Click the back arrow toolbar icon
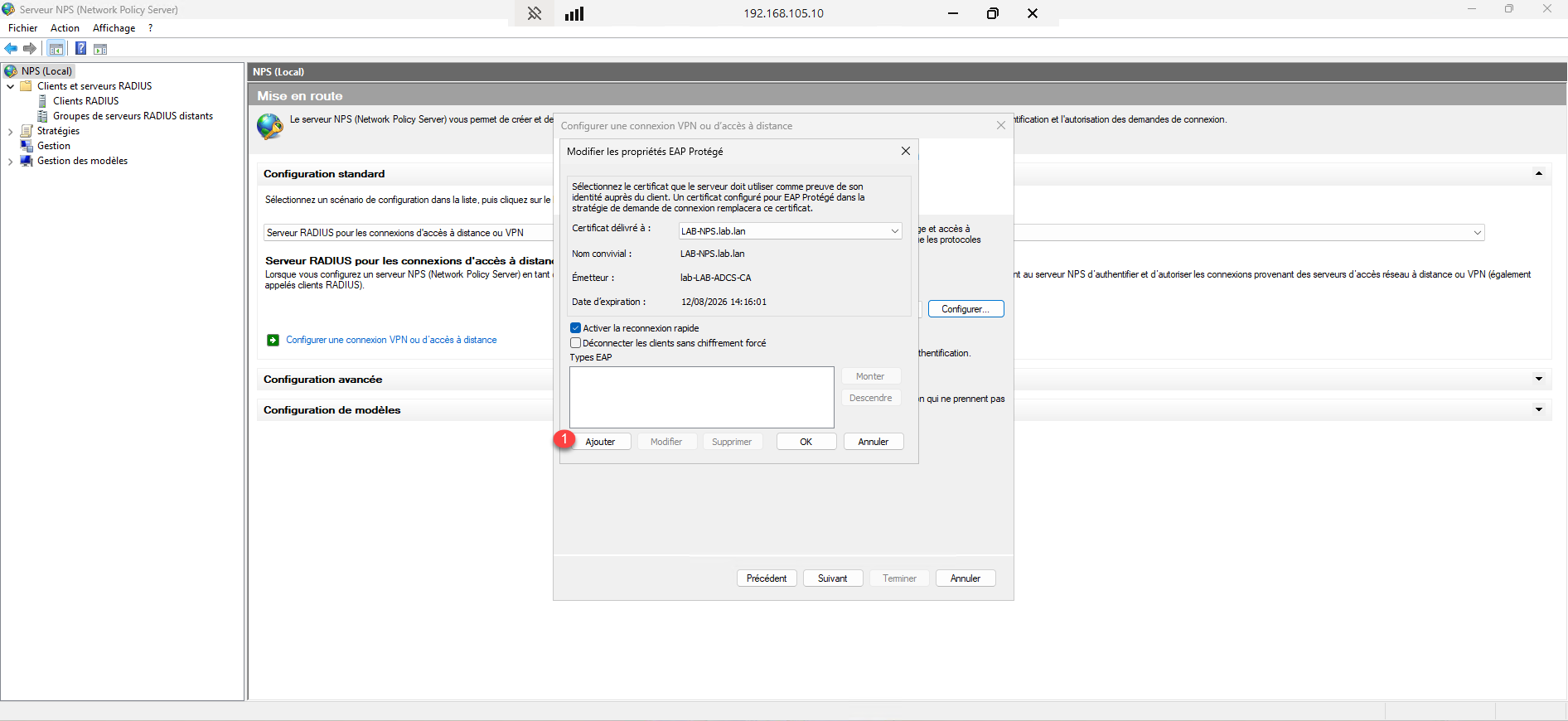 point(12,49)
